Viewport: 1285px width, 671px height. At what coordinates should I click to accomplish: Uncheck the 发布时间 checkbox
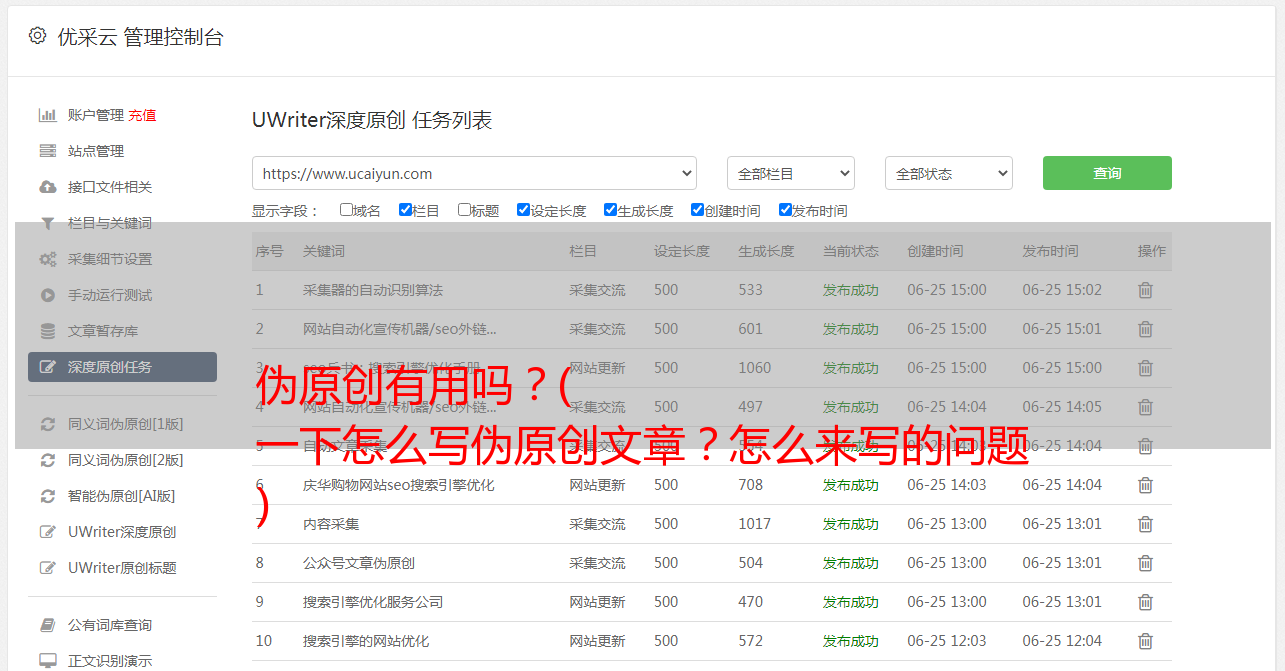point(785,210)
